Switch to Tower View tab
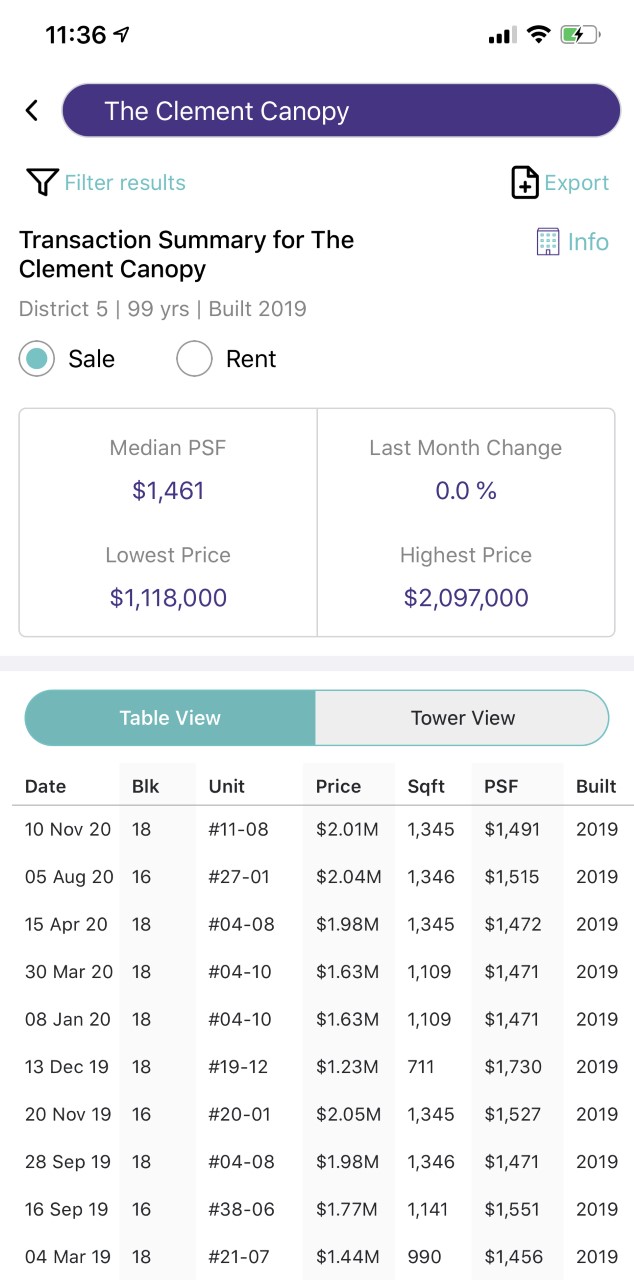This screenshot has height=1280, width=634. coord(462,718)
